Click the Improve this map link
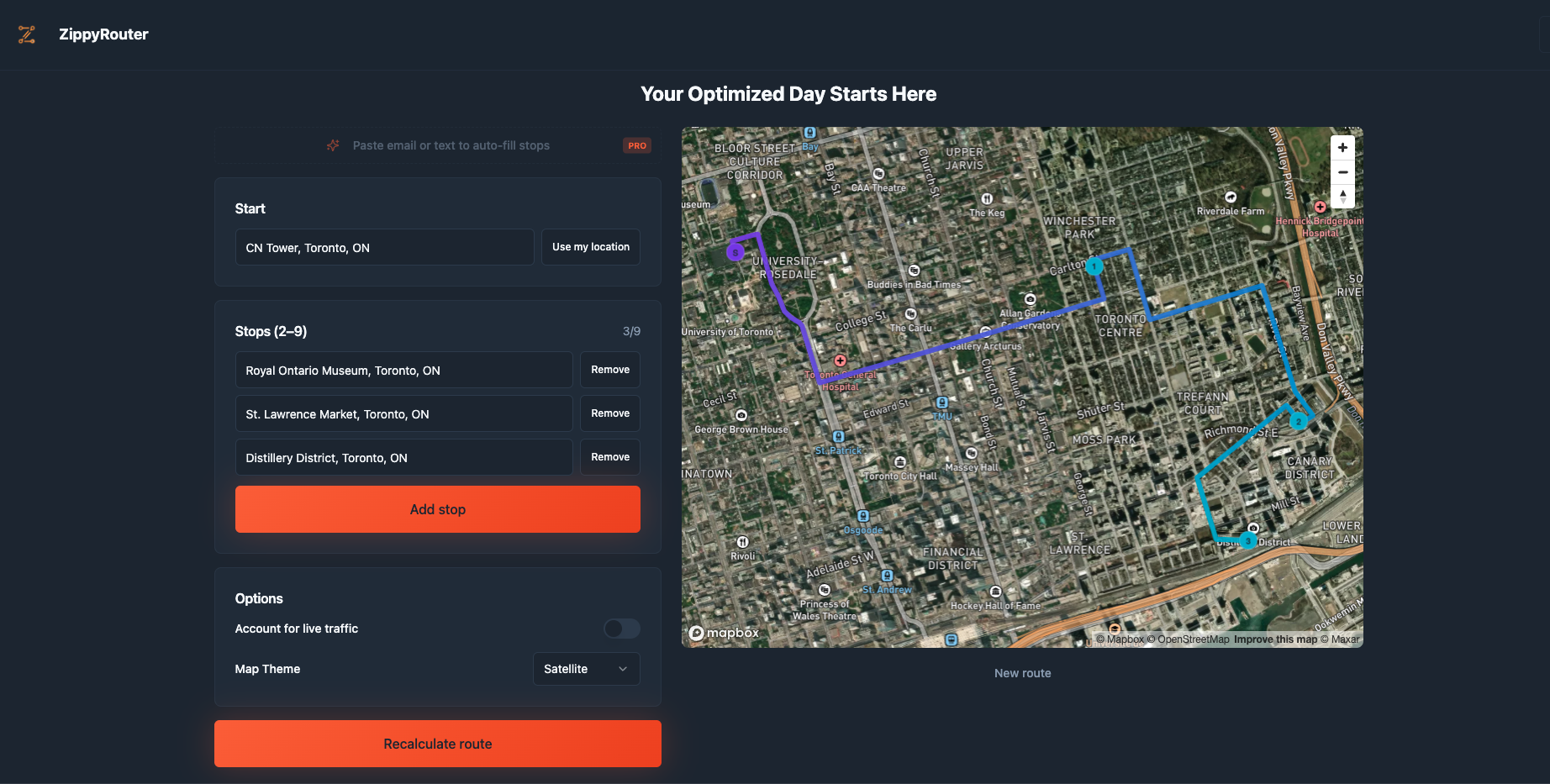 tap(1275, 639)
